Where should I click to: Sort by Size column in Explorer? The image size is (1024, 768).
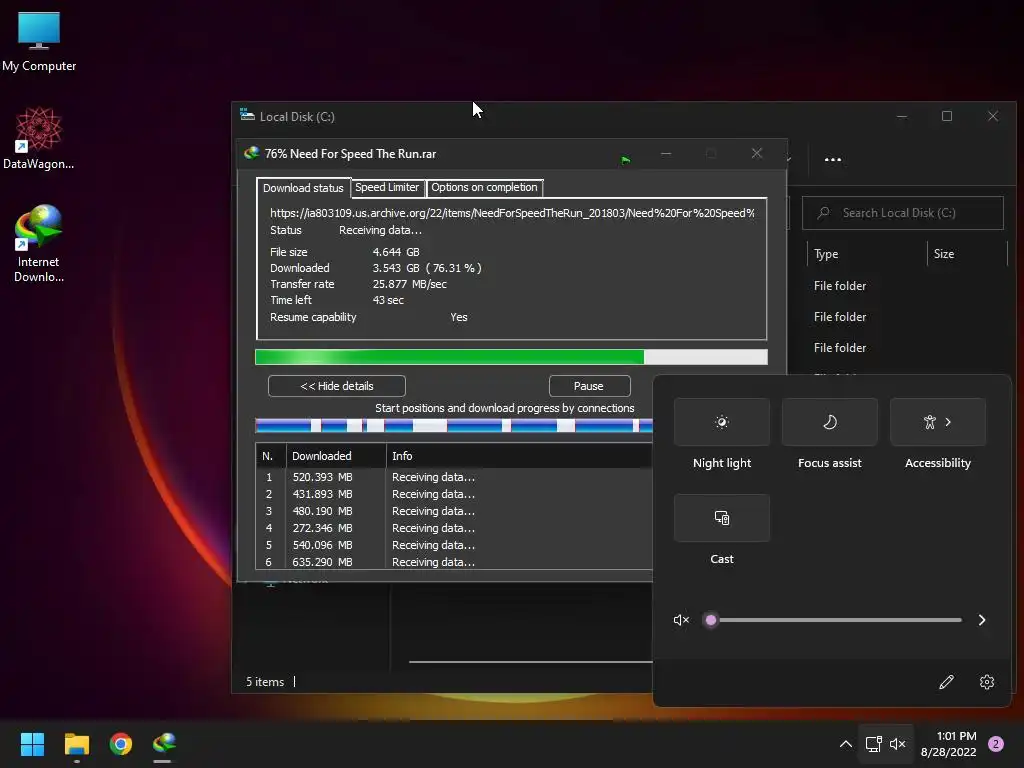pyautogui.click(x=967, y=254)
